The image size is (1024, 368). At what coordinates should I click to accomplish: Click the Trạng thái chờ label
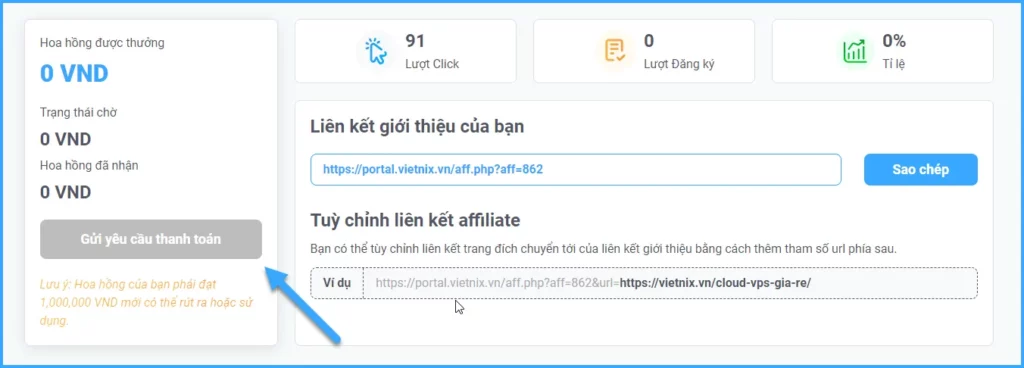click(78, 112)
